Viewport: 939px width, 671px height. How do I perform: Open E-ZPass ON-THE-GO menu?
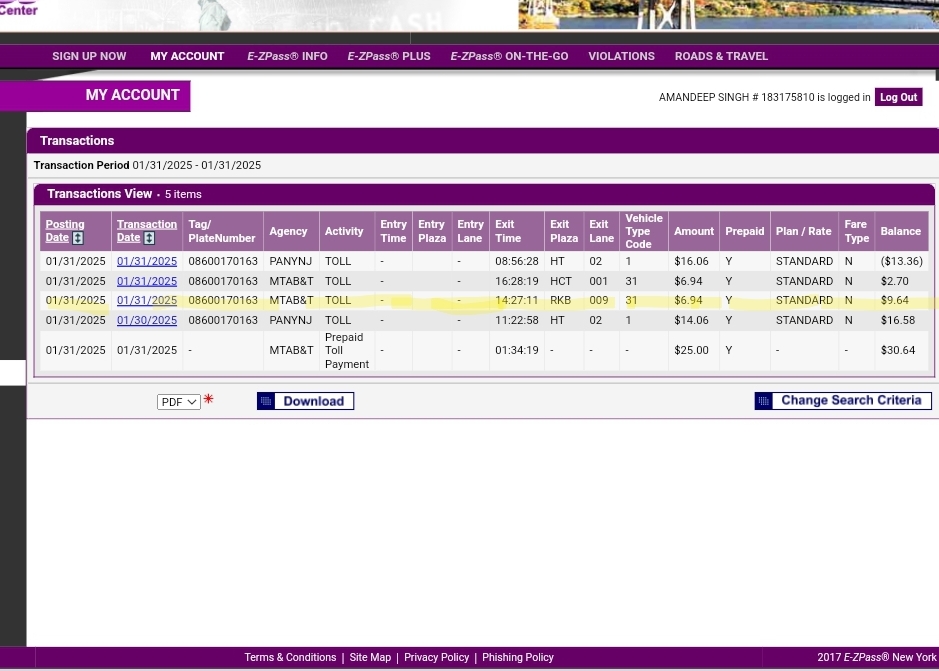pyautogui.click(x=510, y=56)
